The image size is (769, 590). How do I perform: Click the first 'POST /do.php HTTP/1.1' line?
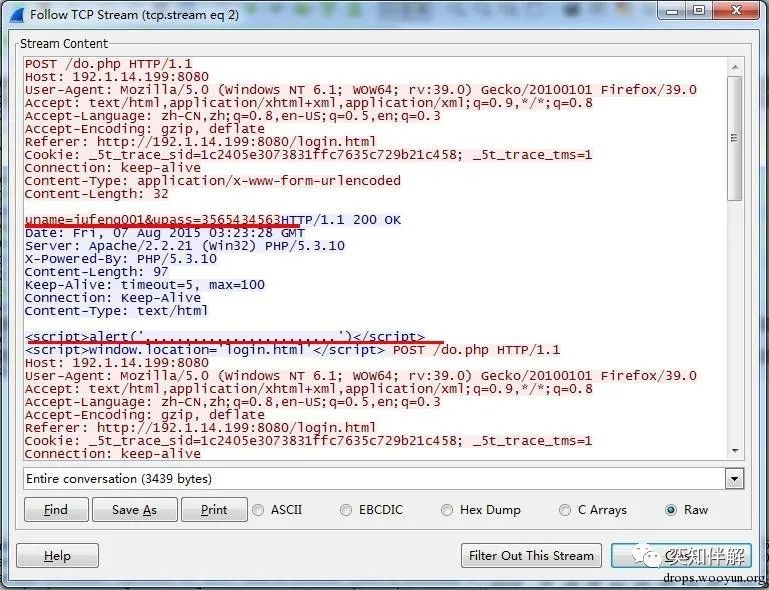(108, 64)
